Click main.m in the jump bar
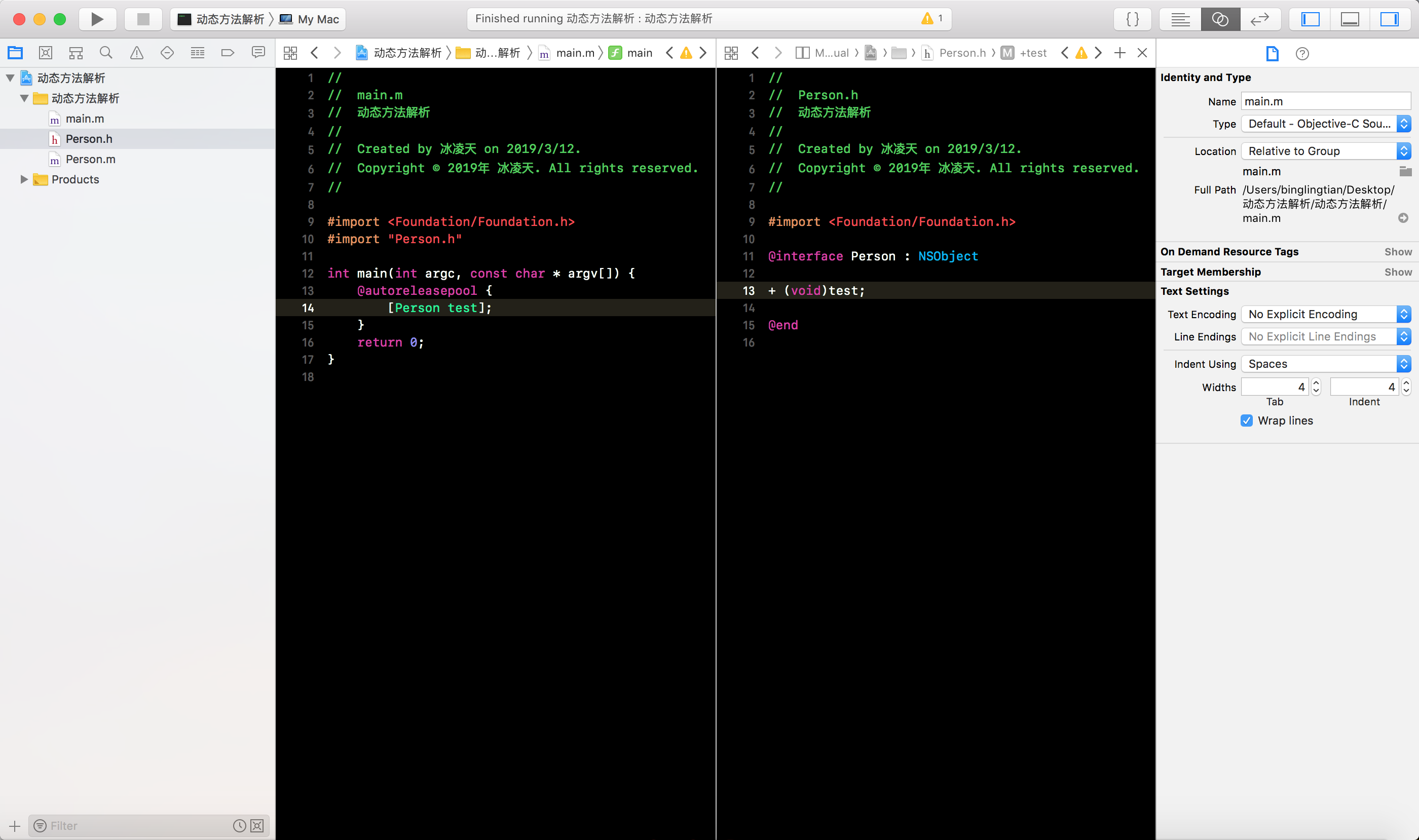The height and width of the screenshot is (840, 1419). [x=575, y=53]
